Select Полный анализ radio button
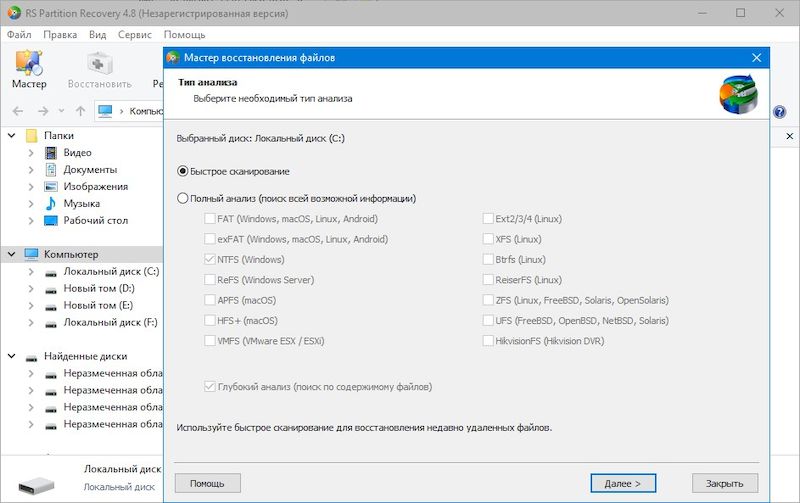The height and width of the screenshot is (503, 800). pos(183,198)
